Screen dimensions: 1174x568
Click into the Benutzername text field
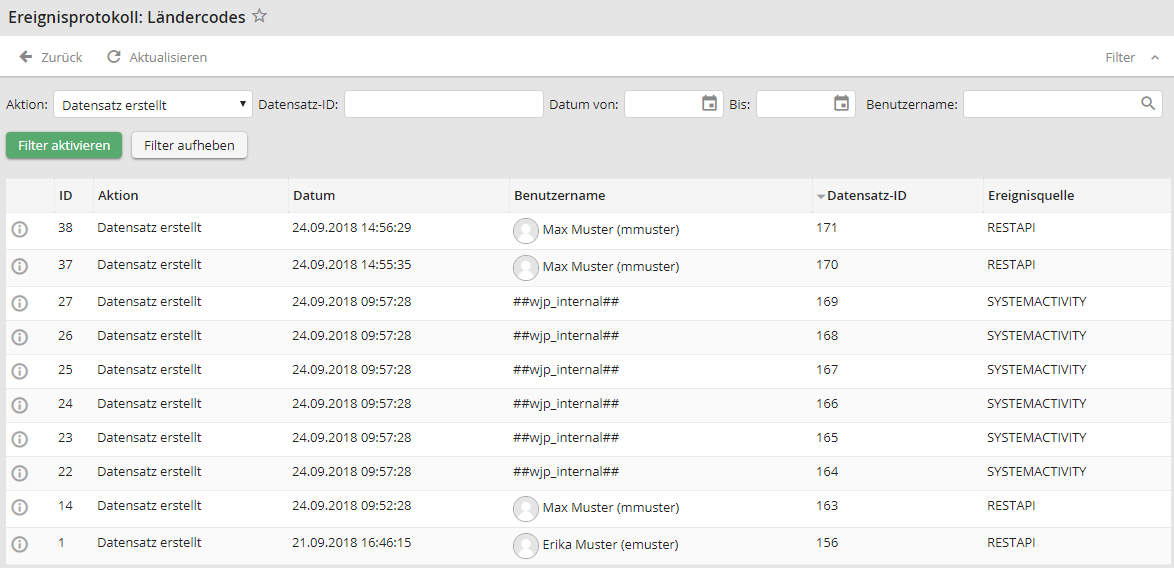click(x=1050, y=104)
